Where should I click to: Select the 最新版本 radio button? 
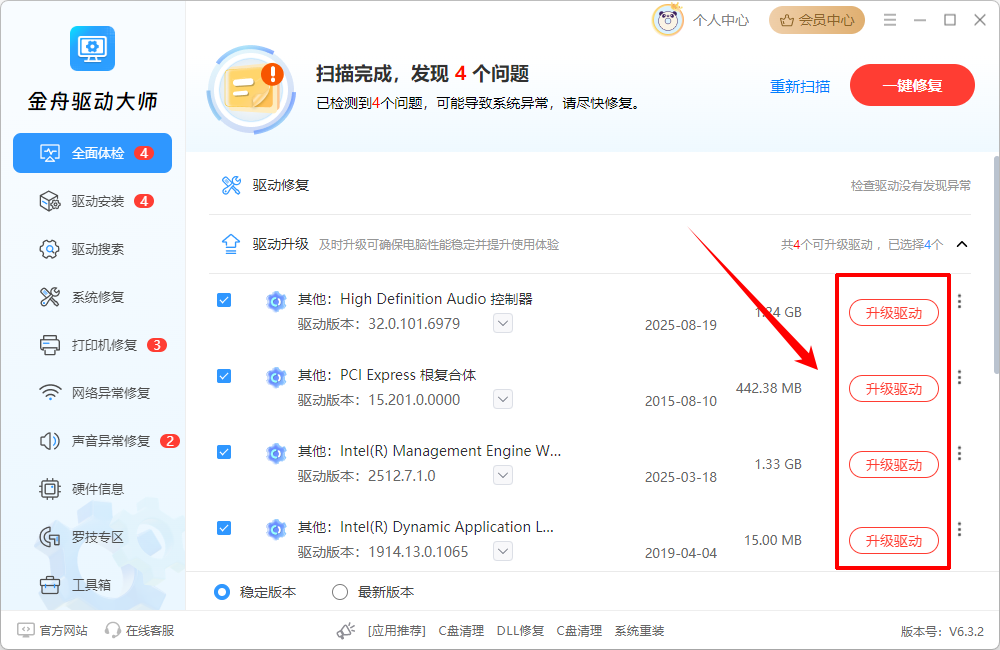click(x=340, y=592)
